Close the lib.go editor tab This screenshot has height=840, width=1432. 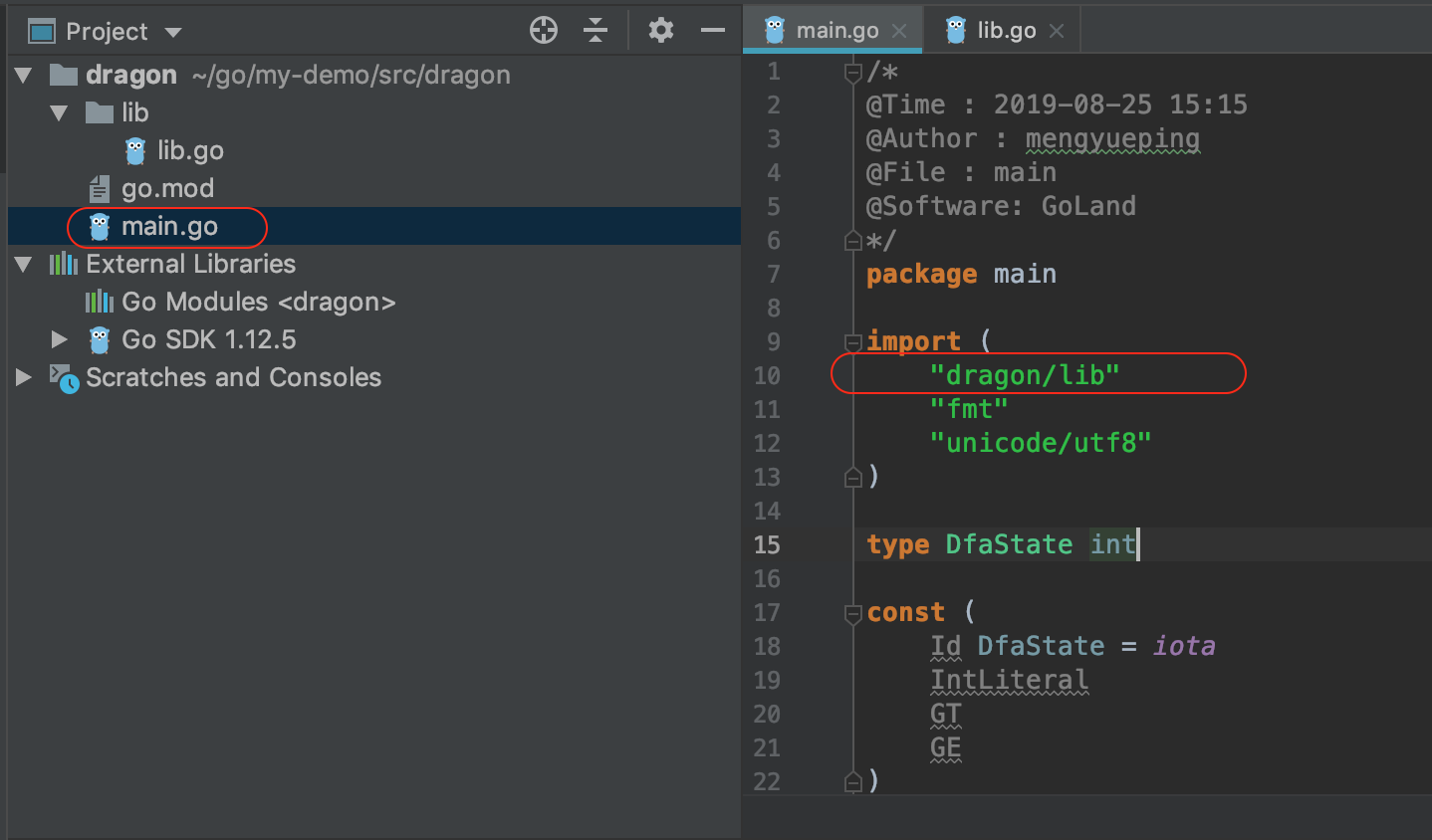(x=1057, y=31)
